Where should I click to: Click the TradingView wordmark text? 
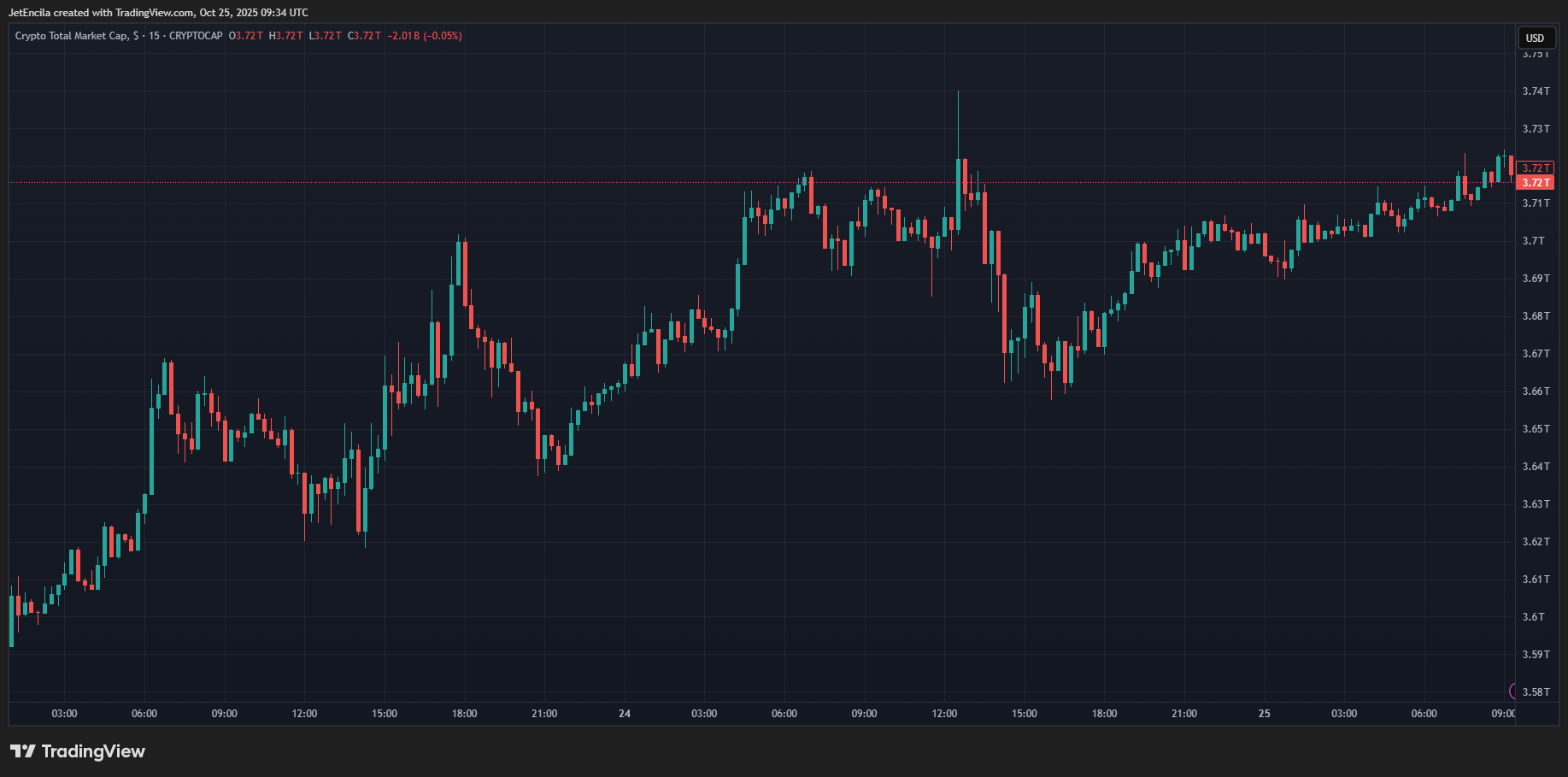[93, 751]
